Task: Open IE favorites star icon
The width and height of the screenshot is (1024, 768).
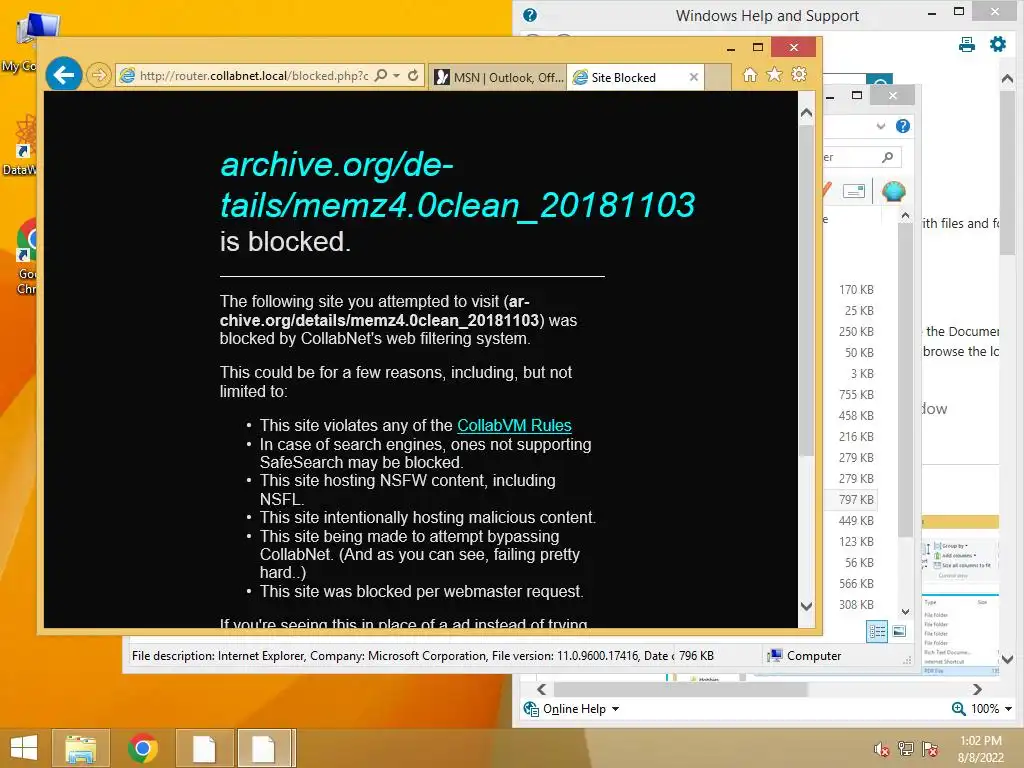Action: tap(775, 75)
